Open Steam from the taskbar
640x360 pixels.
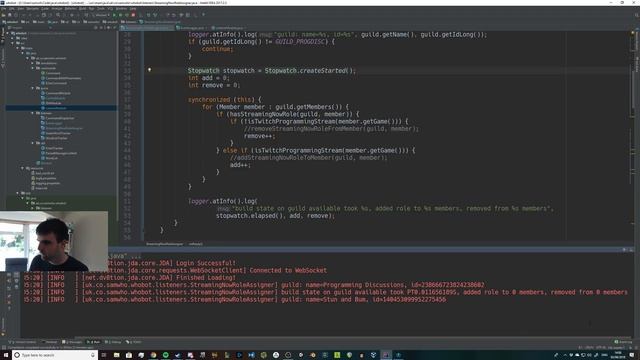pos(178,355)
